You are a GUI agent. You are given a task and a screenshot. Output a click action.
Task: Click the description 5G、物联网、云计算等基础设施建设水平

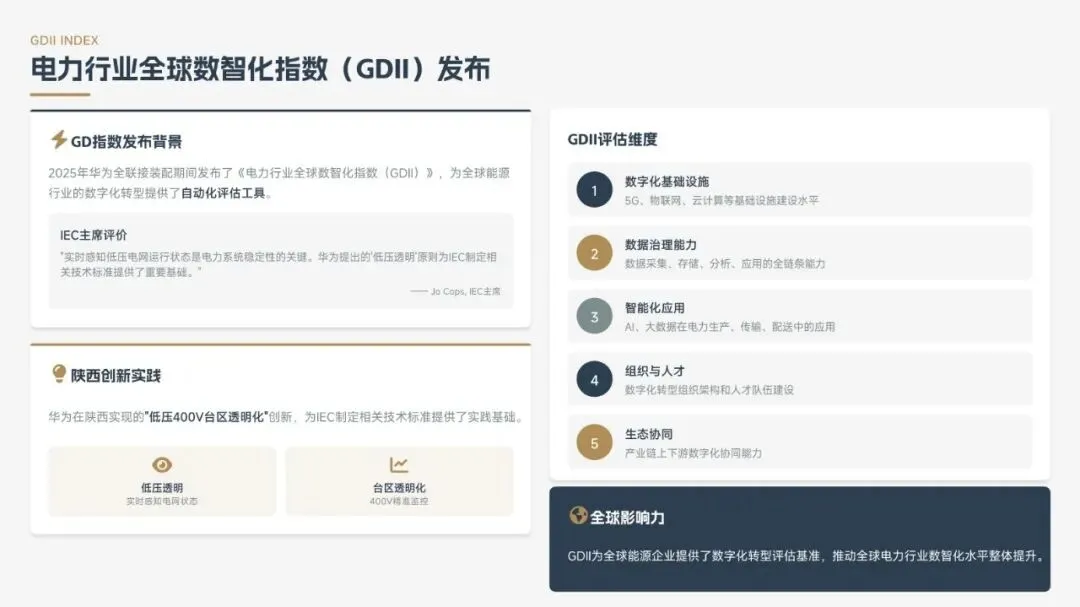(722, 200)
